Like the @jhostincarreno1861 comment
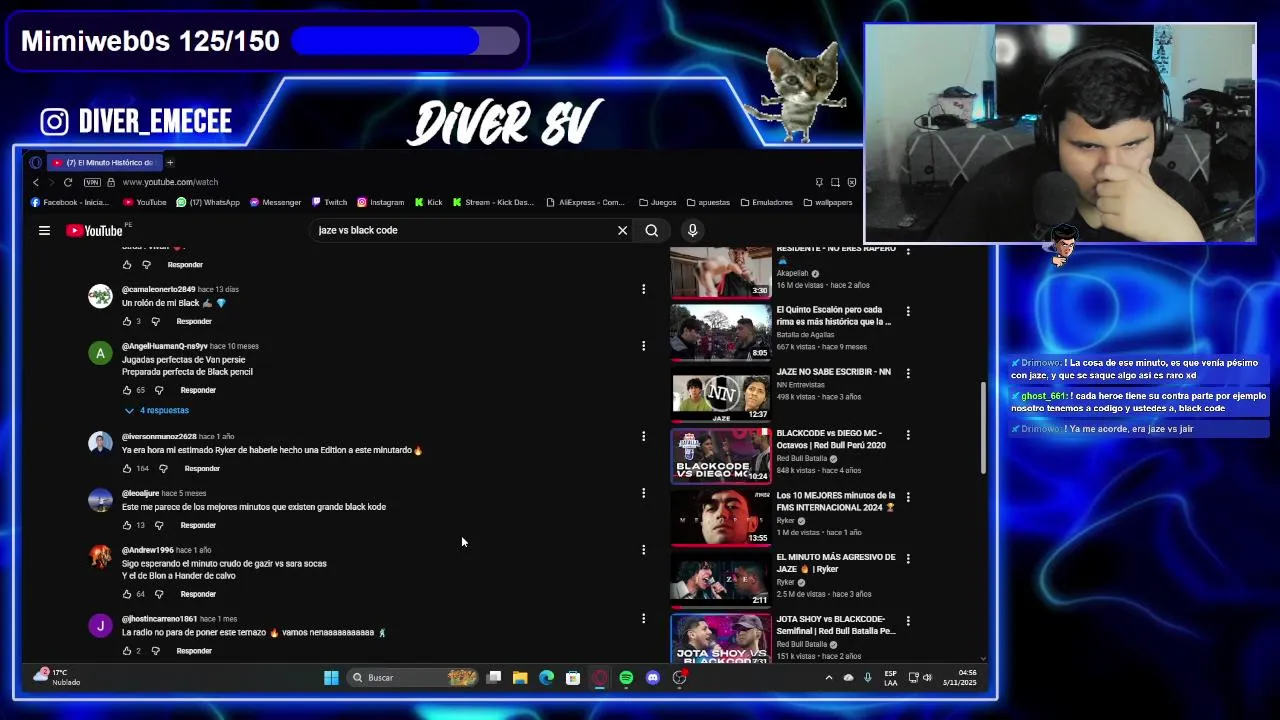The height and width of the screenshot is (720, 1280). click(126, 651)
